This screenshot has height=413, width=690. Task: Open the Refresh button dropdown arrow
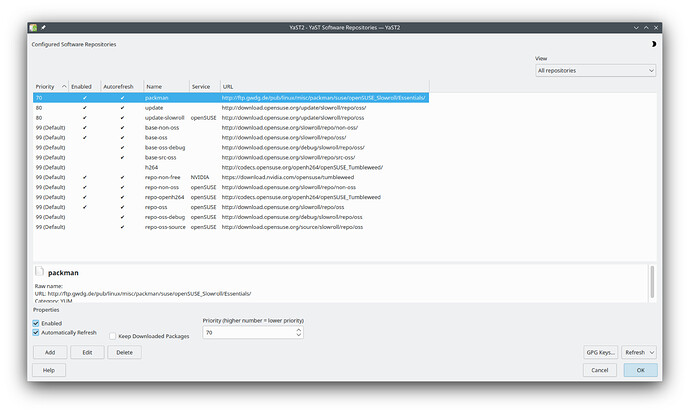652,352
